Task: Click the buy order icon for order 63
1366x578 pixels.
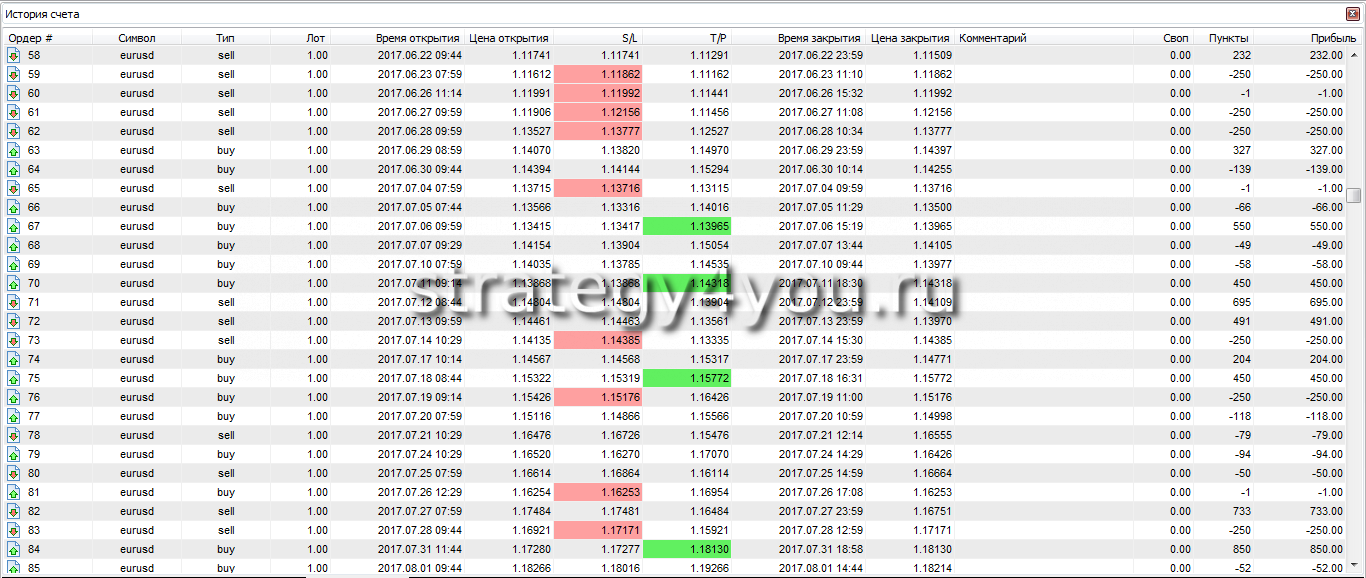Action: pyautogui.click(x=14, y=150)
